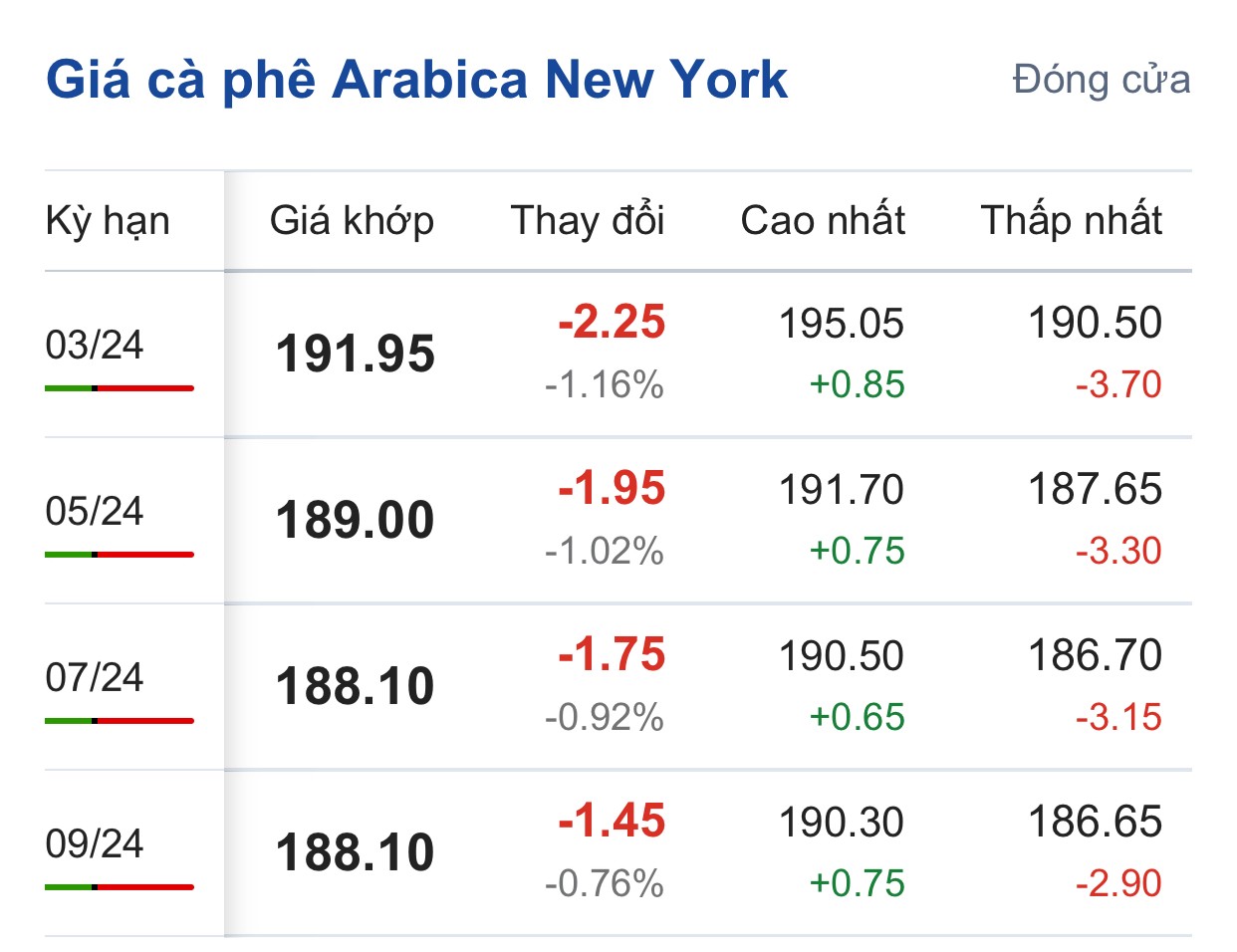The width and height of the screenshot is (1237, 952).
Task: Click the 'Thay đổi' column header
Action: click(587, 221)
